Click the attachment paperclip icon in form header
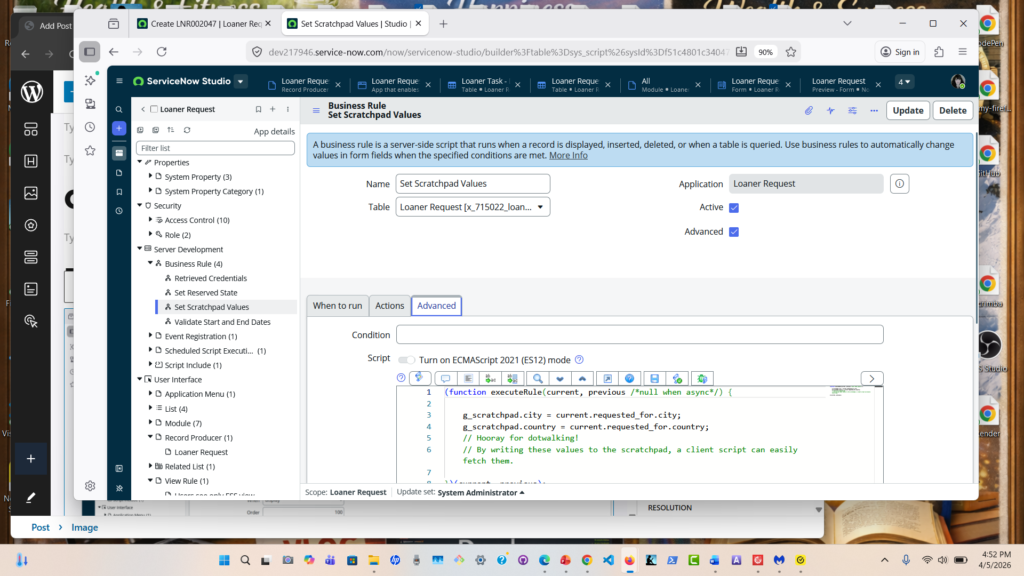 coord(809,111)
